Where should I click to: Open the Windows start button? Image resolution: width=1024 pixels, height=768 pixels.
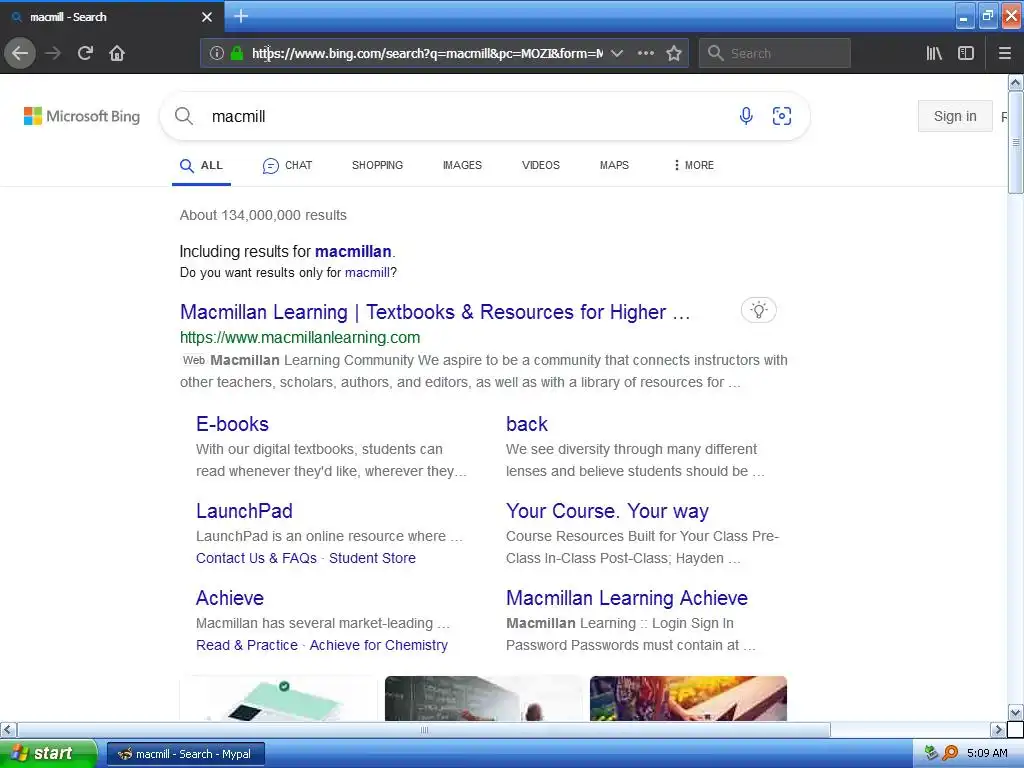[47, 754]
